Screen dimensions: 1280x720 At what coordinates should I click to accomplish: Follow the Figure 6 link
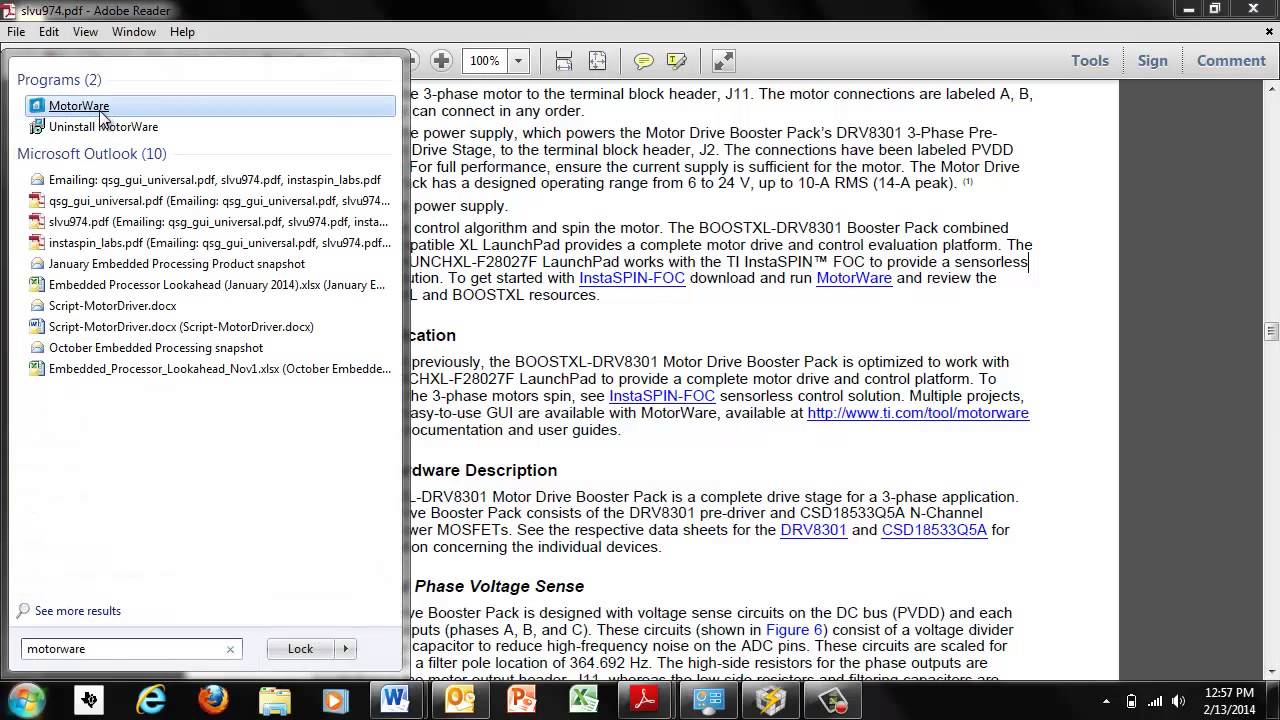[x=794, y=630]
